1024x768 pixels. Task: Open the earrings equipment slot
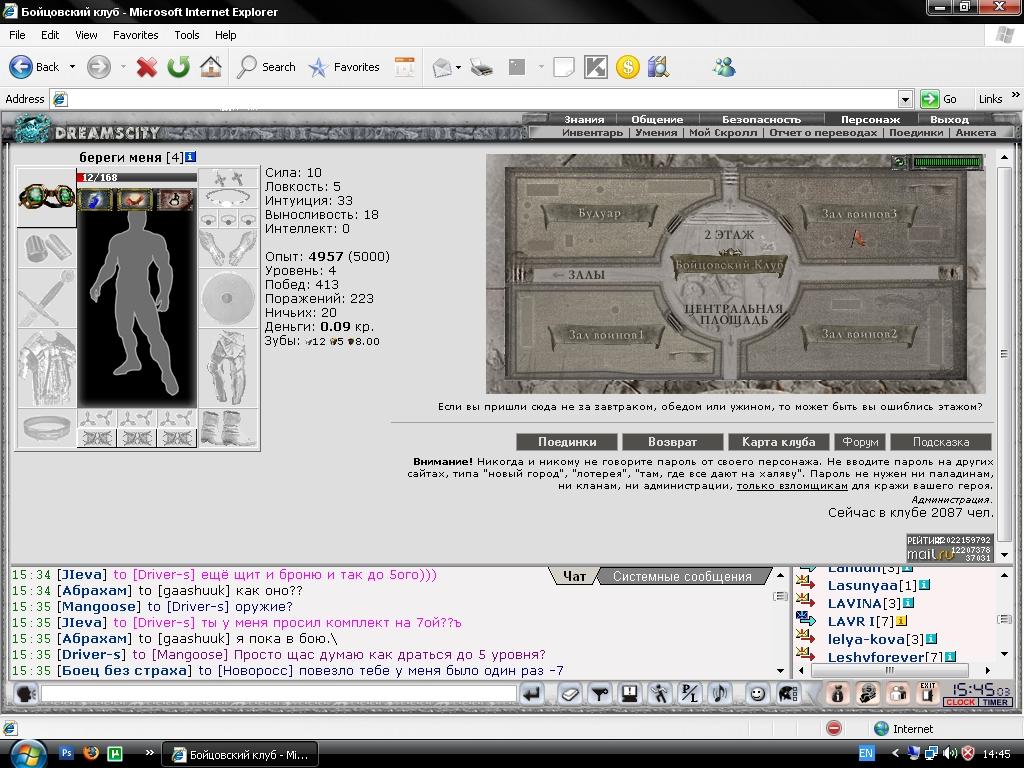point(228,177)
